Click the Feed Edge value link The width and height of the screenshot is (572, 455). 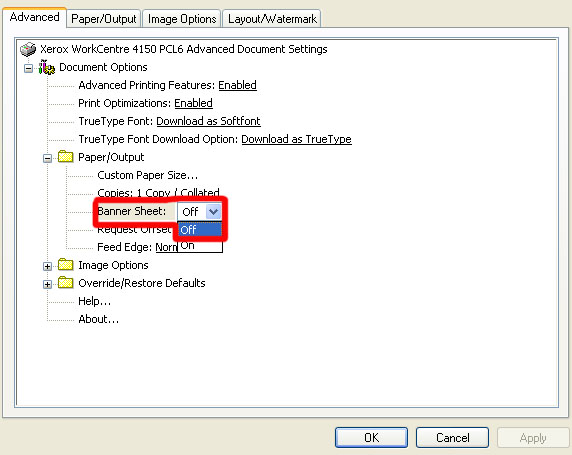(x=166, y=247)
